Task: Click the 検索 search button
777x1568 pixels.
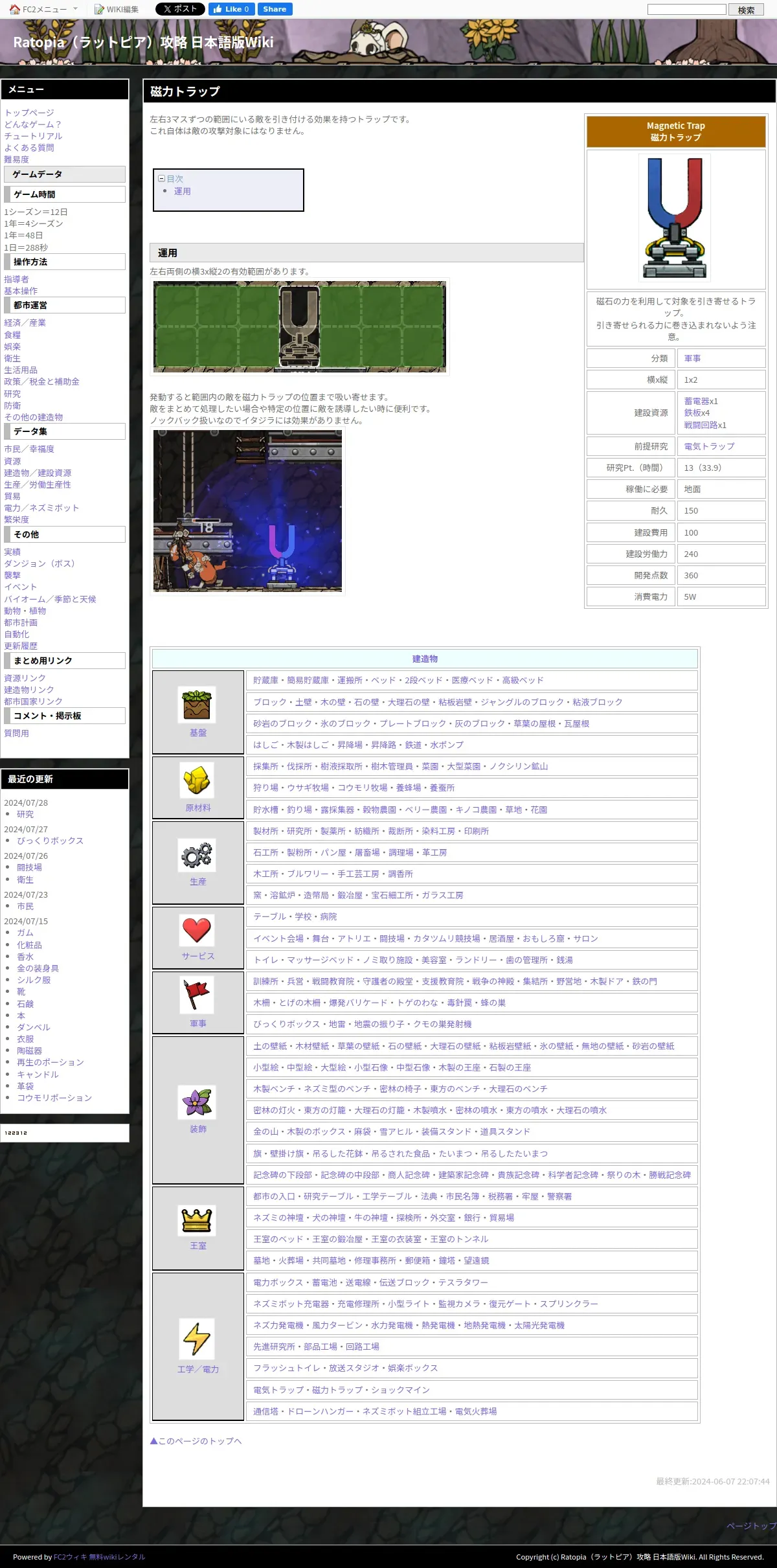Action: 746,10
